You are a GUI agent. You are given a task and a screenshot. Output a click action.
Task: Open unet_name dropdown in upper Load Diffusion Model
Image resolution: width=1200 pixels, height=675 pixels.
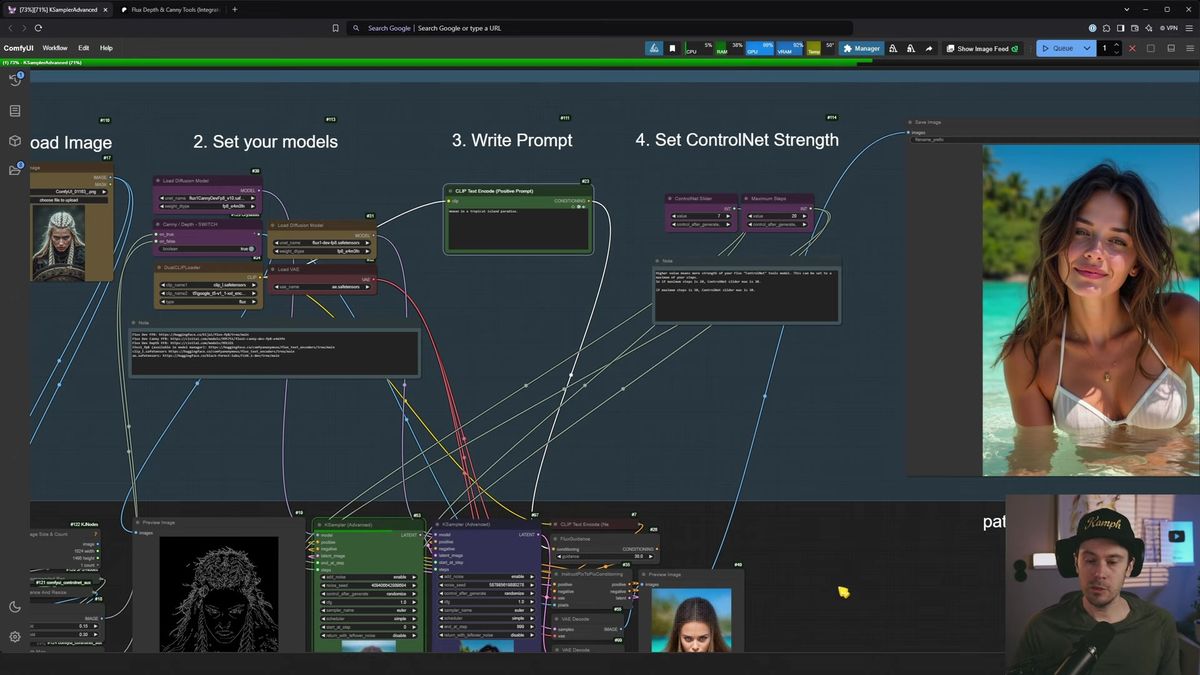coord(206,198)
